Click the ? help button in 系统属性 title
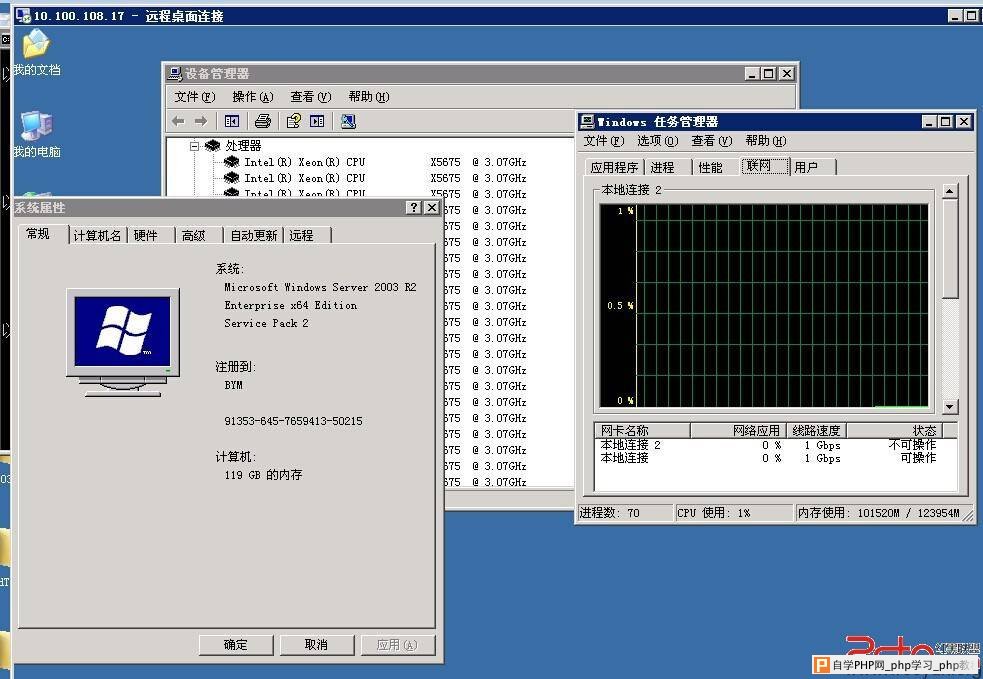 pos(414,208)
